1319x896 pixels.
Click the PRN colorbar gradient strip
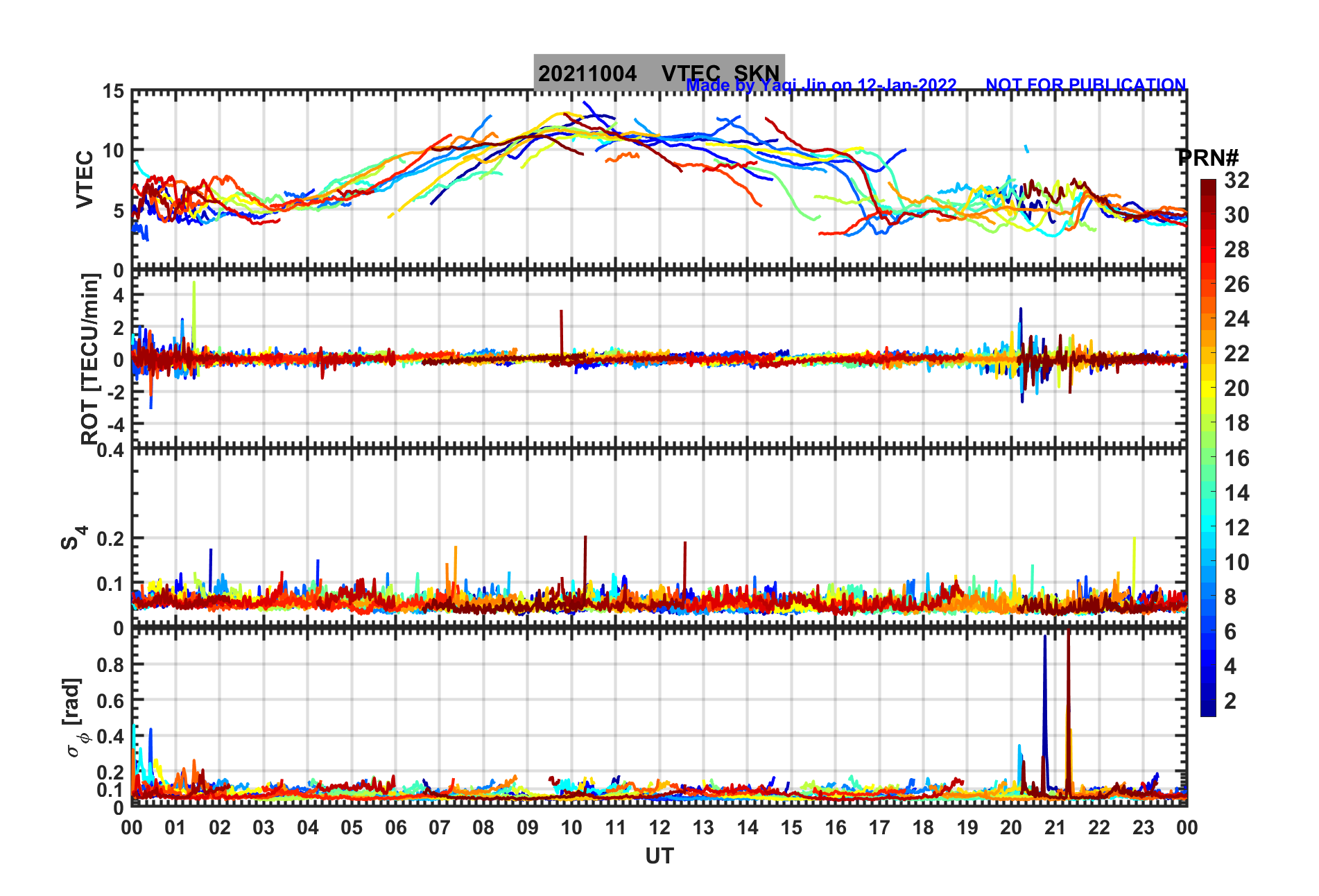(1208, 448)
